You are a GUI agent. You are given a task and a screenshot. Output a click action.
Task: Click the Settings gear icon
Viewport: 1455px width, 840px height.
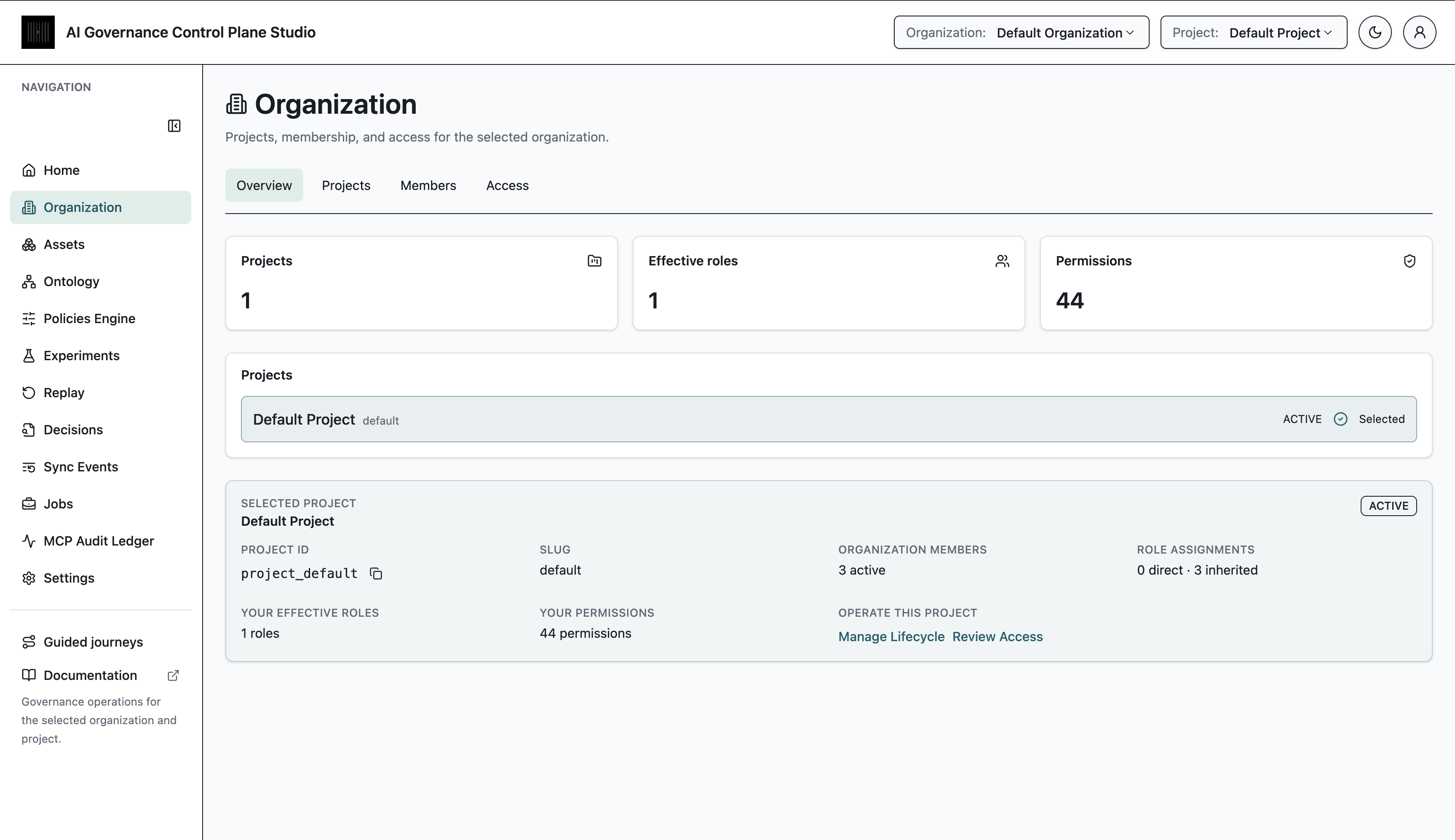tap(29, 578)
